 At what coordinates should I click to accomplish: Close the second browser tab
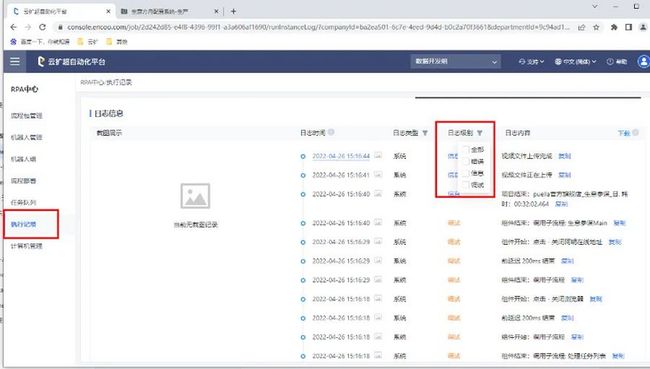coord(216,12)
